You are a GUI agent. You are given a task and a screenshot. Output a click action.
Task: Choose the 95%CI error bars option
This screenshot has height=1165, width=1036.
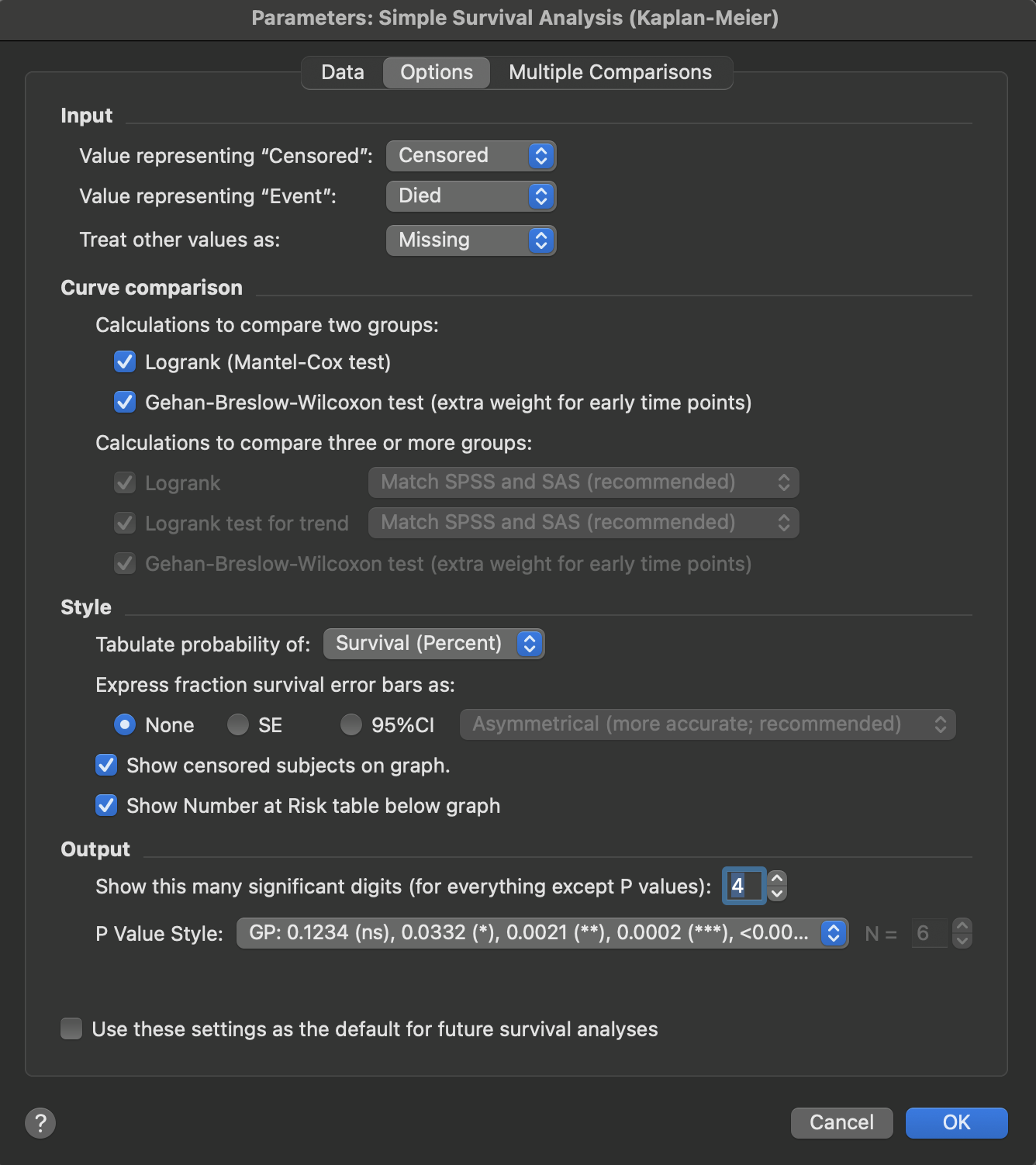351,725
